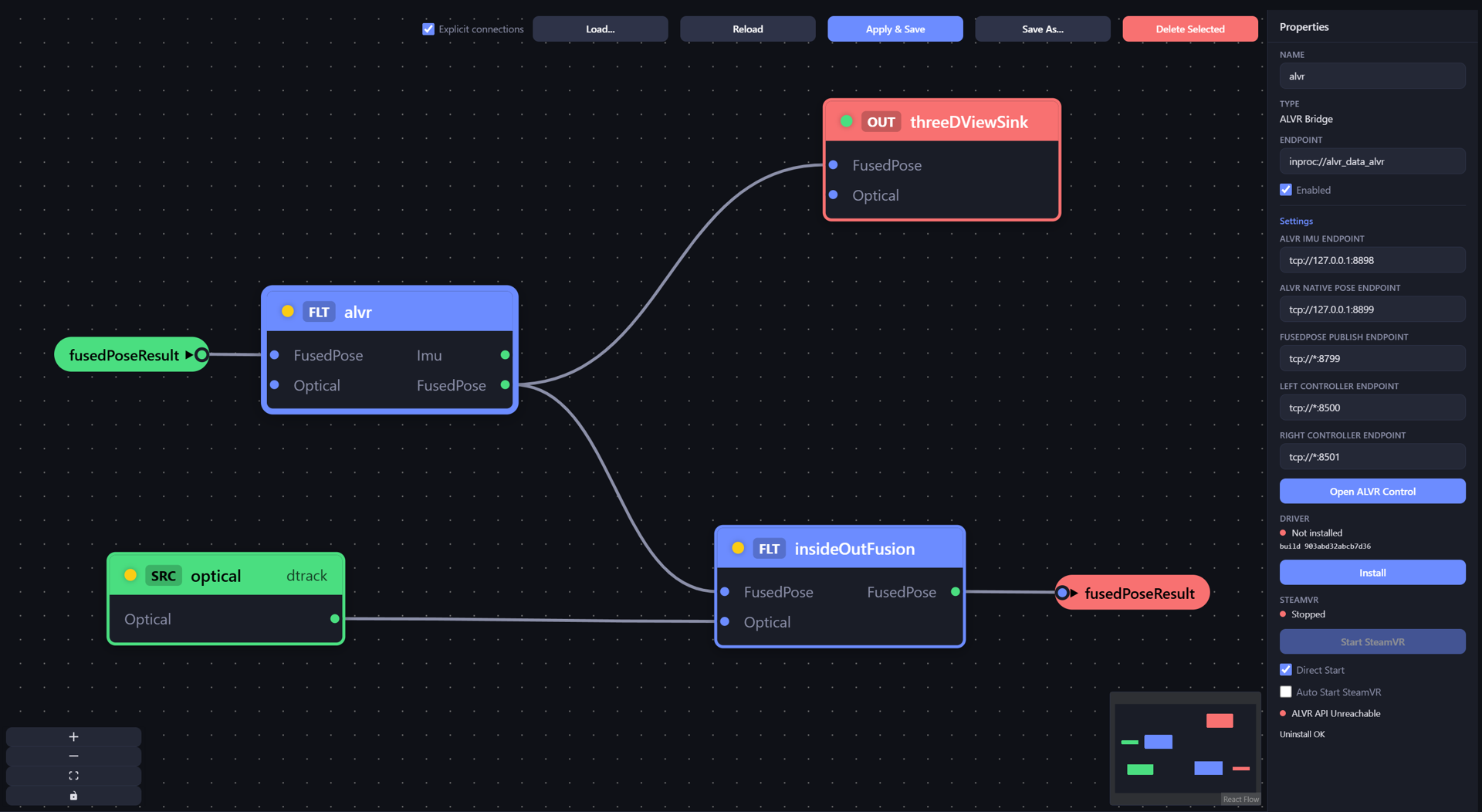Toggle the Explicit connections checkbox

click(x=428, y=29)
